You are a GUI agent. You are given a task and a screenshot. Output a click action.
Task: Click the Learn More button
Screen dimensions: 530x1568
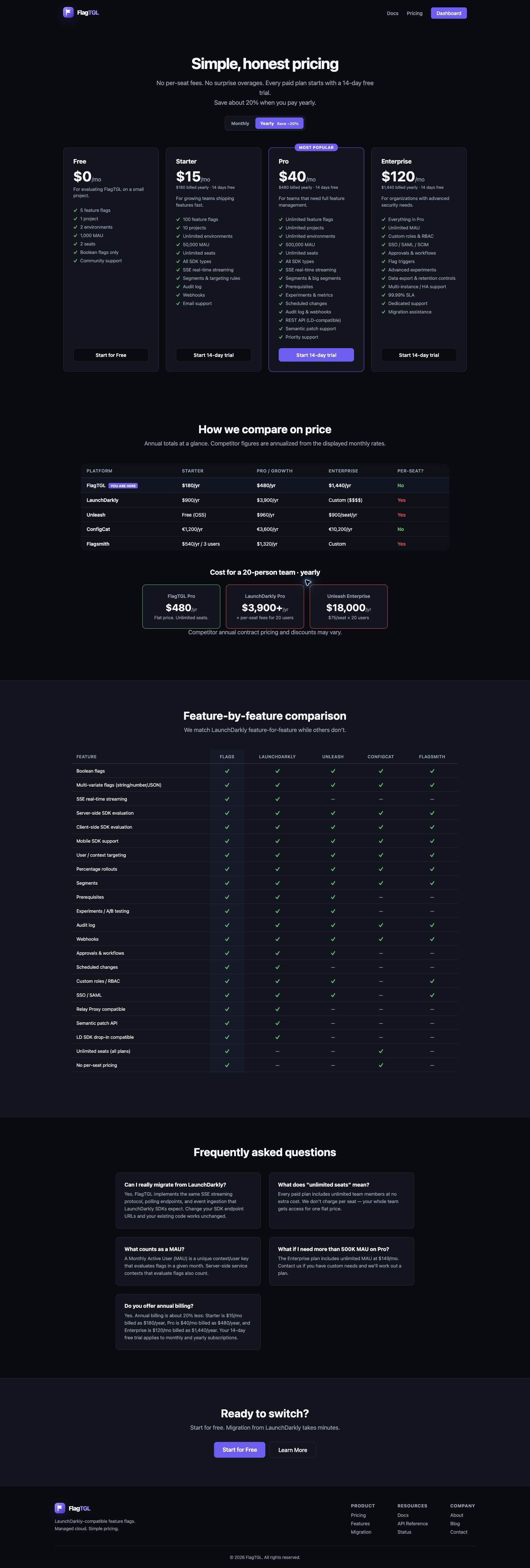click(x=292, y=1450)
